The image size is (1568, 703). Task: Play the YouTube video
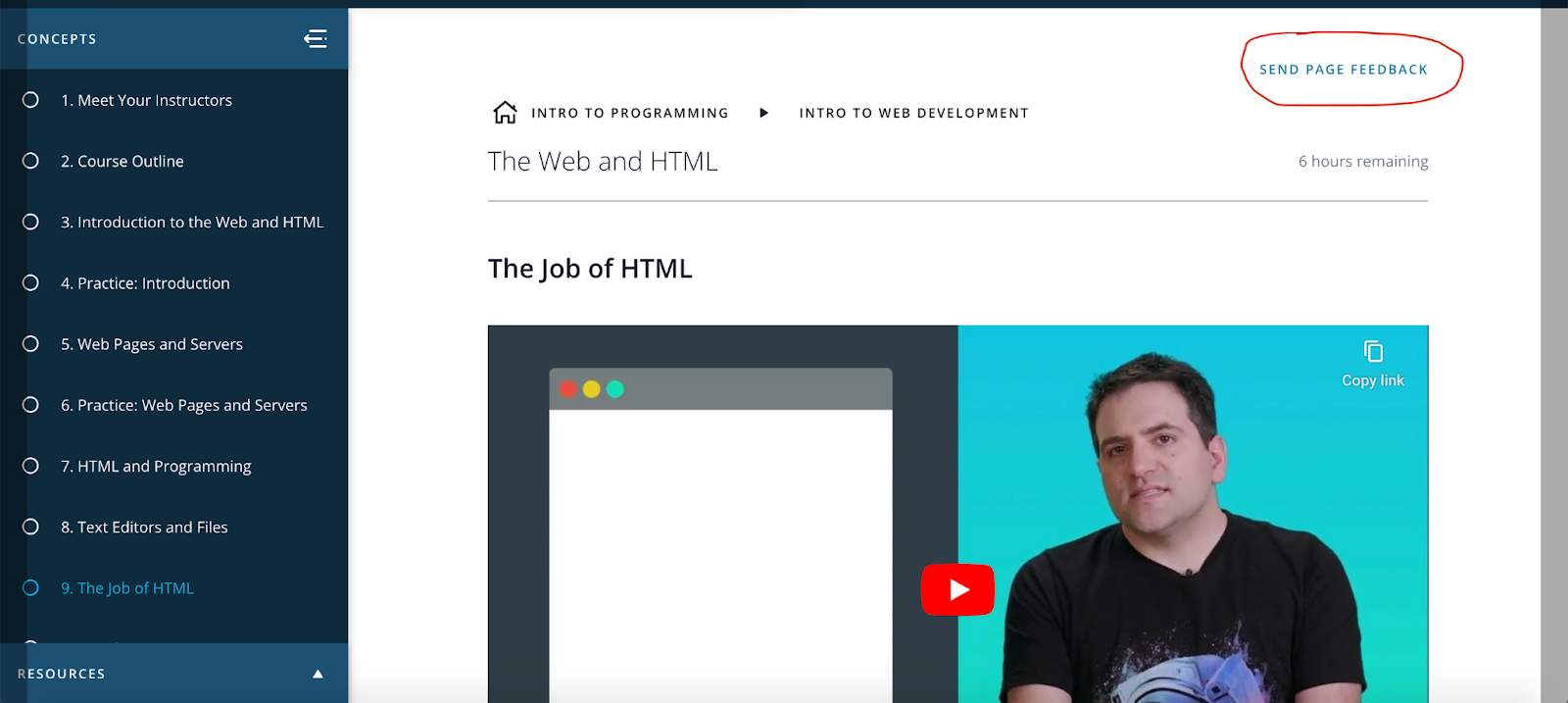point(957,589)
